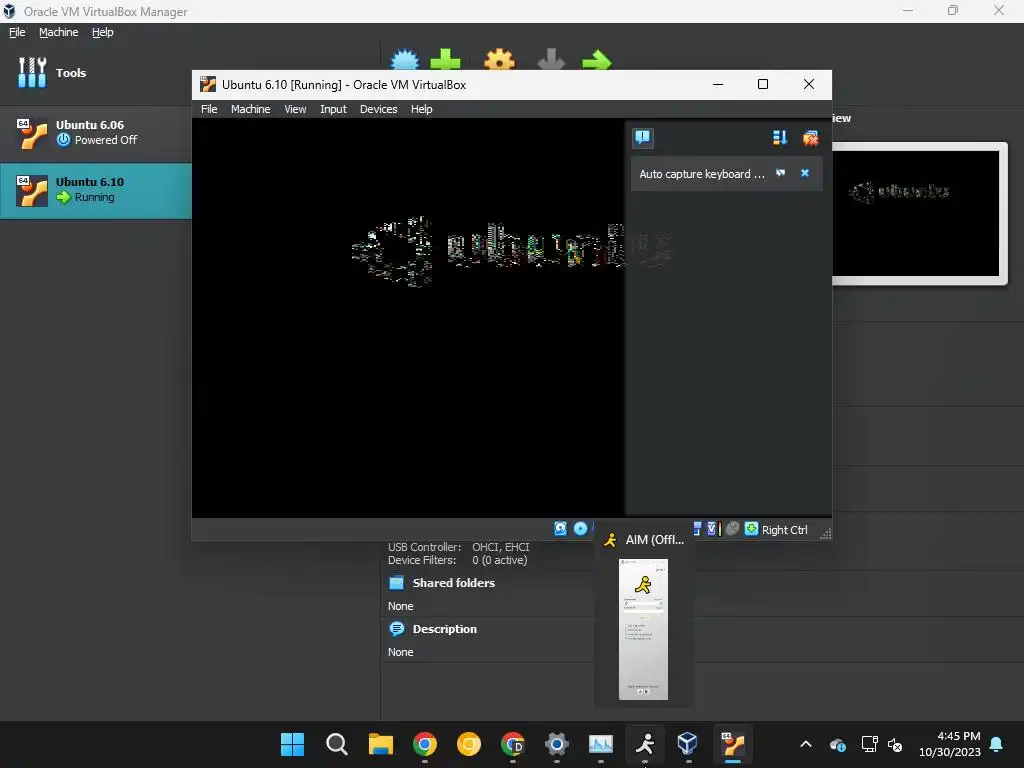
Task: Open Machine menu in the Ubuntu VM window
Action: [250, 109]
